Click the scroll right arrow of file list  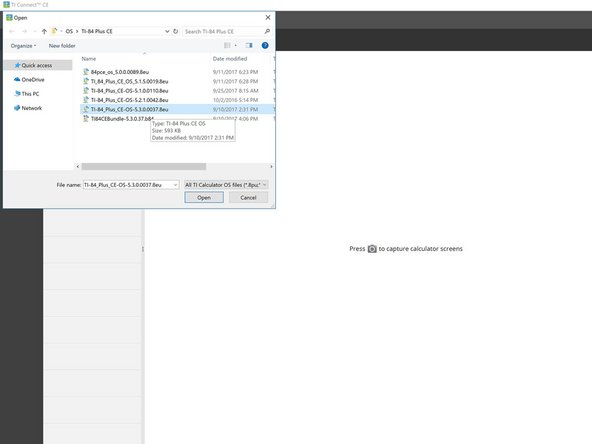click(x=271, y=166)
